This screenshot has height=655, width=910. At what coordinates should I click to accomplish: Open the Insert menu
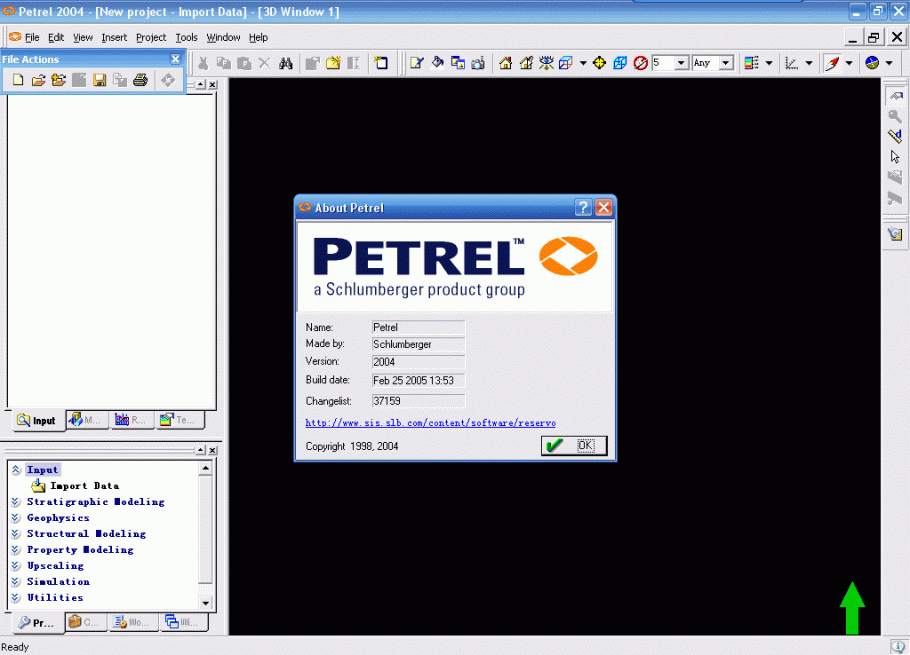coord(114,37)
